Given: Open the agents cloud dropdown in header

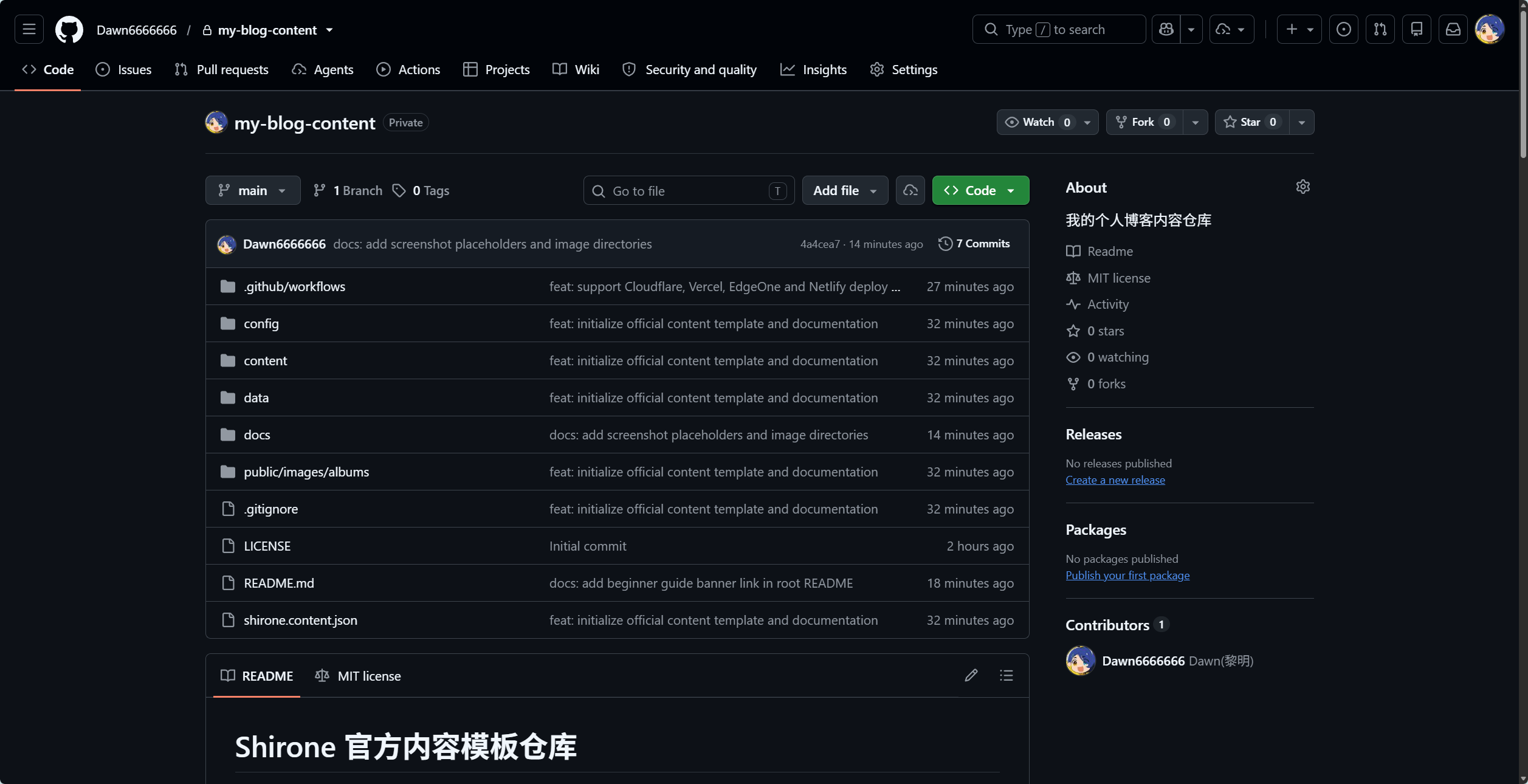Looking at the screenshot, I should [1231, 29].
